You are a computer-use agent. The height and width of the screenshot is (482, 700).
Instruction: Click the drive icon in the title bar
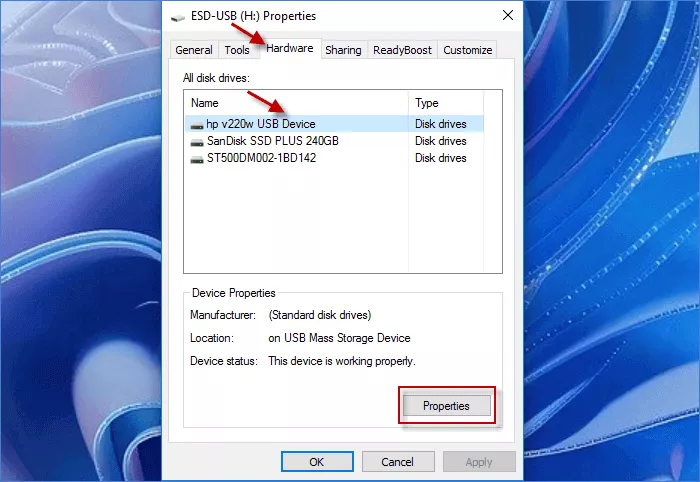click(x=178, y=17)
